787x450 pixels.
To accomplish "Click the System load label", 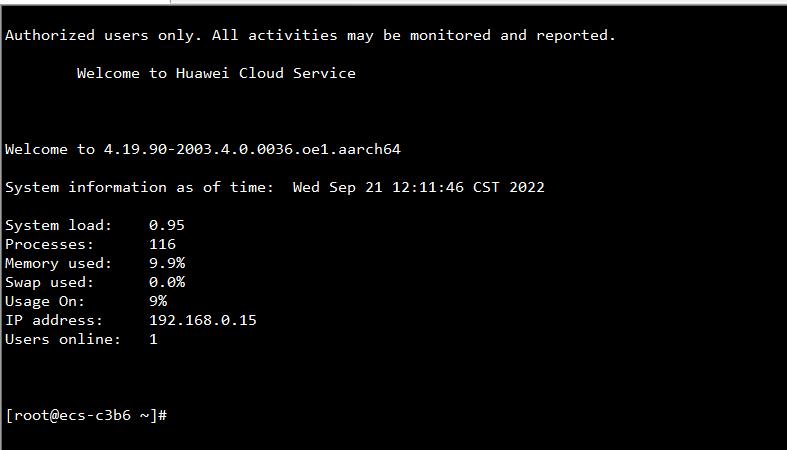I will pyautogui.click(x=59, y=225).
